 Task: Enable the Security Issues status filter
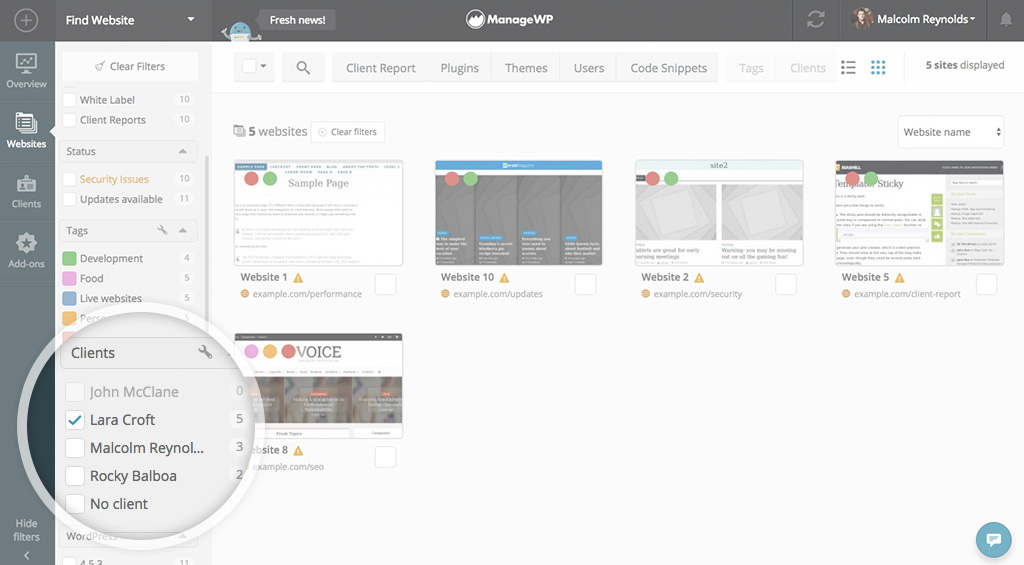click(69, 179)
